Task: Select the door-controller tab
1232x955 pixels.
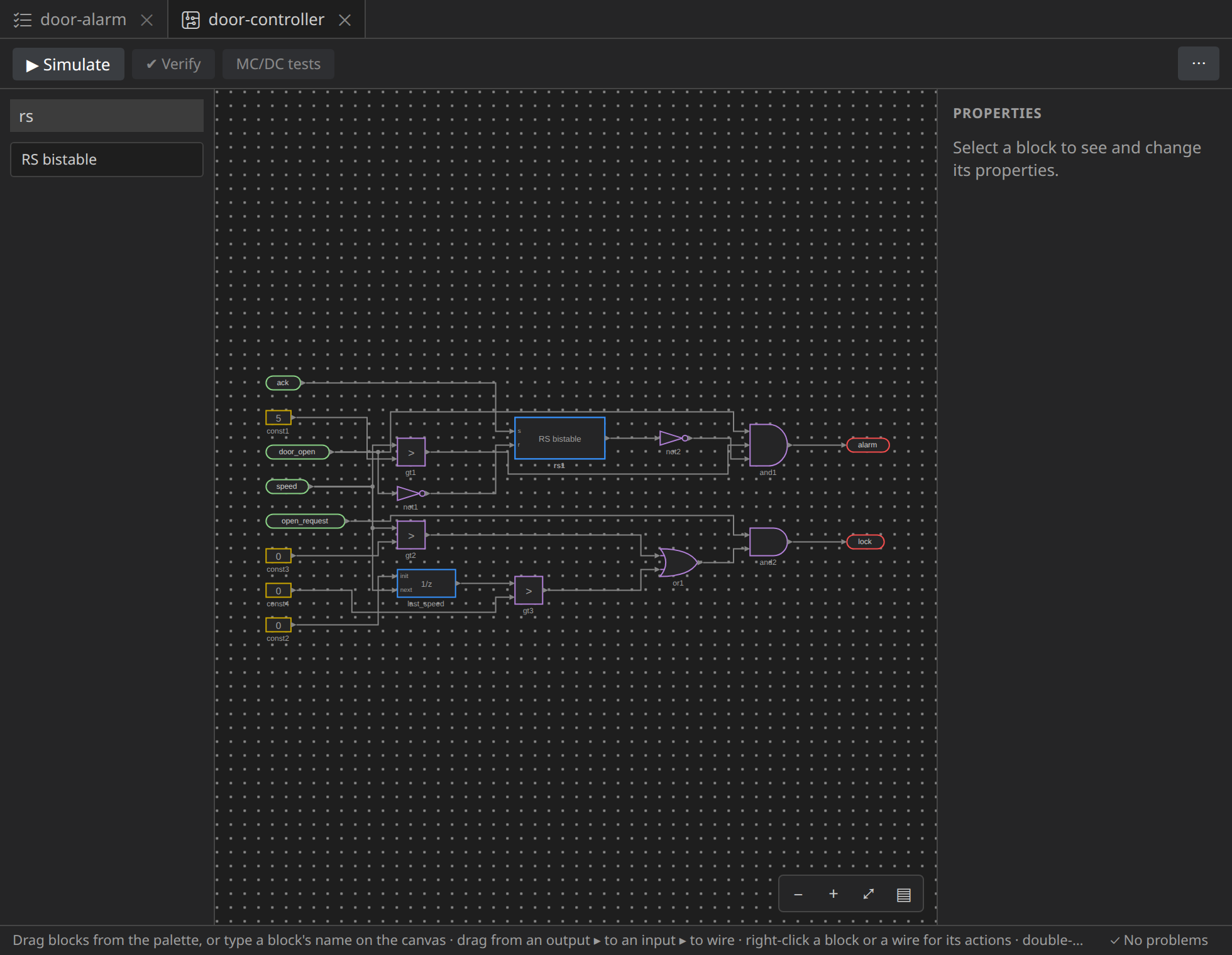Action: coord(266,19)
